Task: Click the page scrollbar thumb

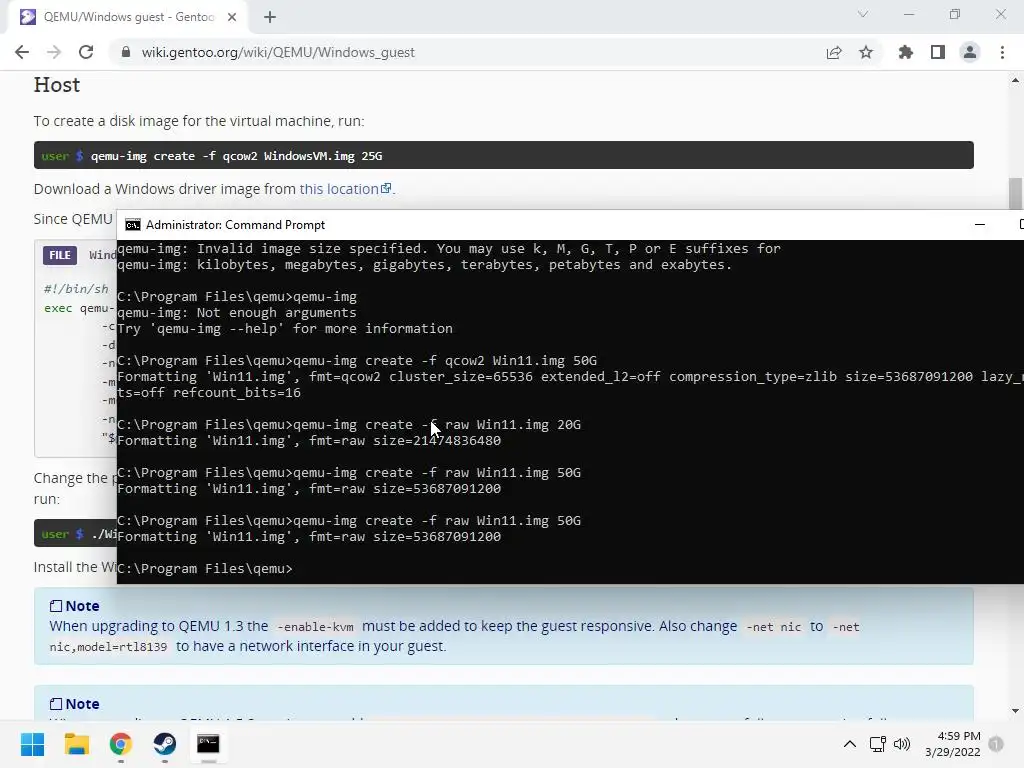Action: tap(1015, 193)
